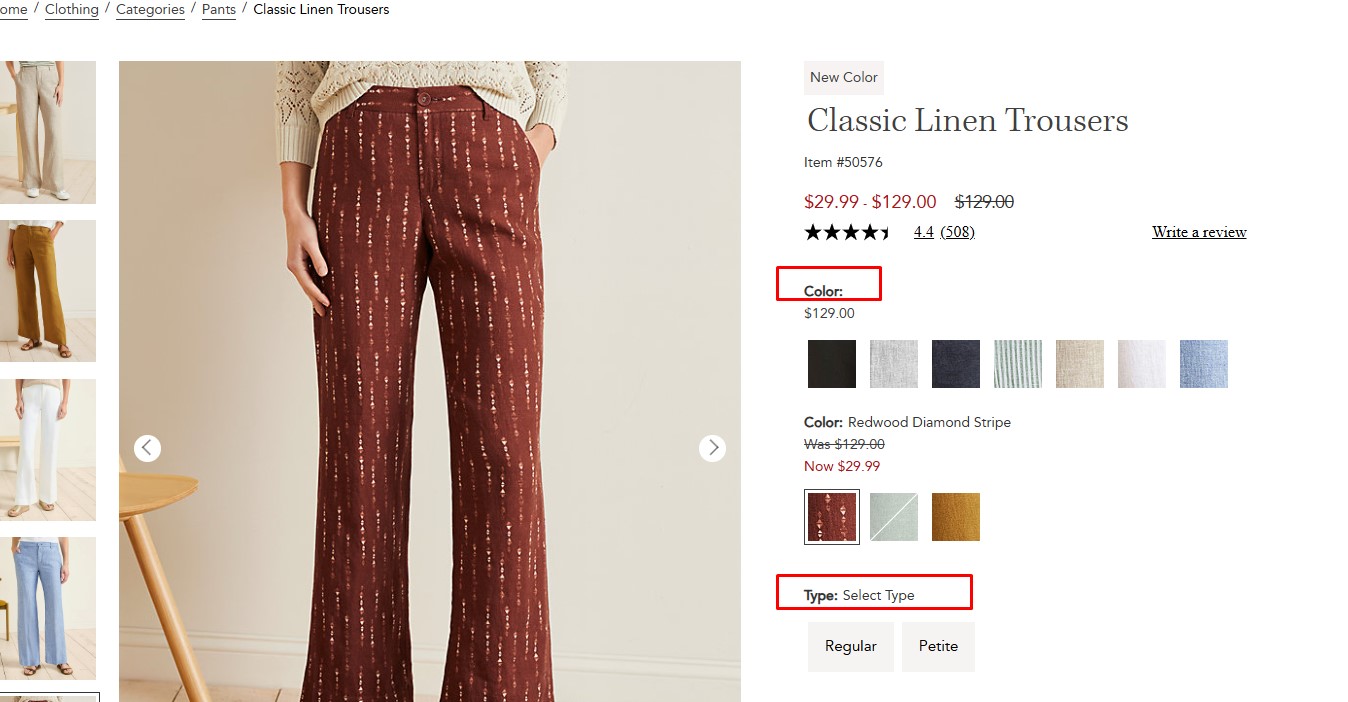
Task: Pick the black color swatch
Action: tap(832, 364)
